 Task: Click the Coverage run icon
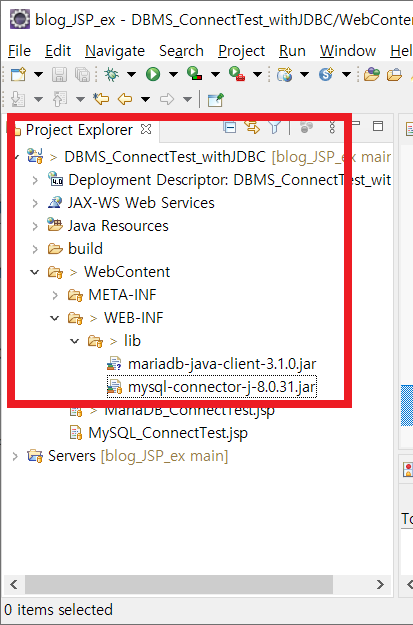[x=195, y=74]
